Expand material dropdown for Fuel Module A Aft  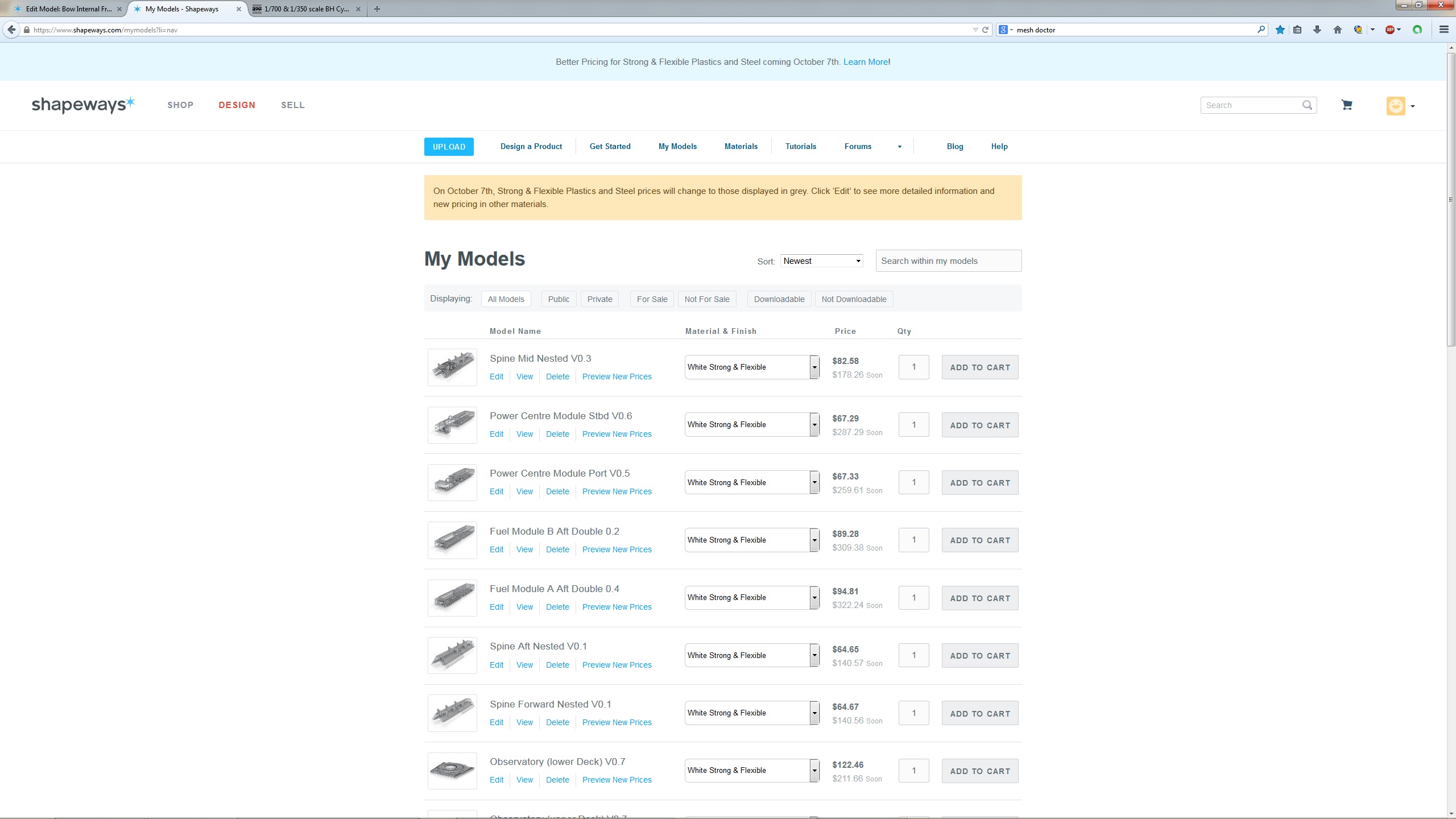click(814, 598)
